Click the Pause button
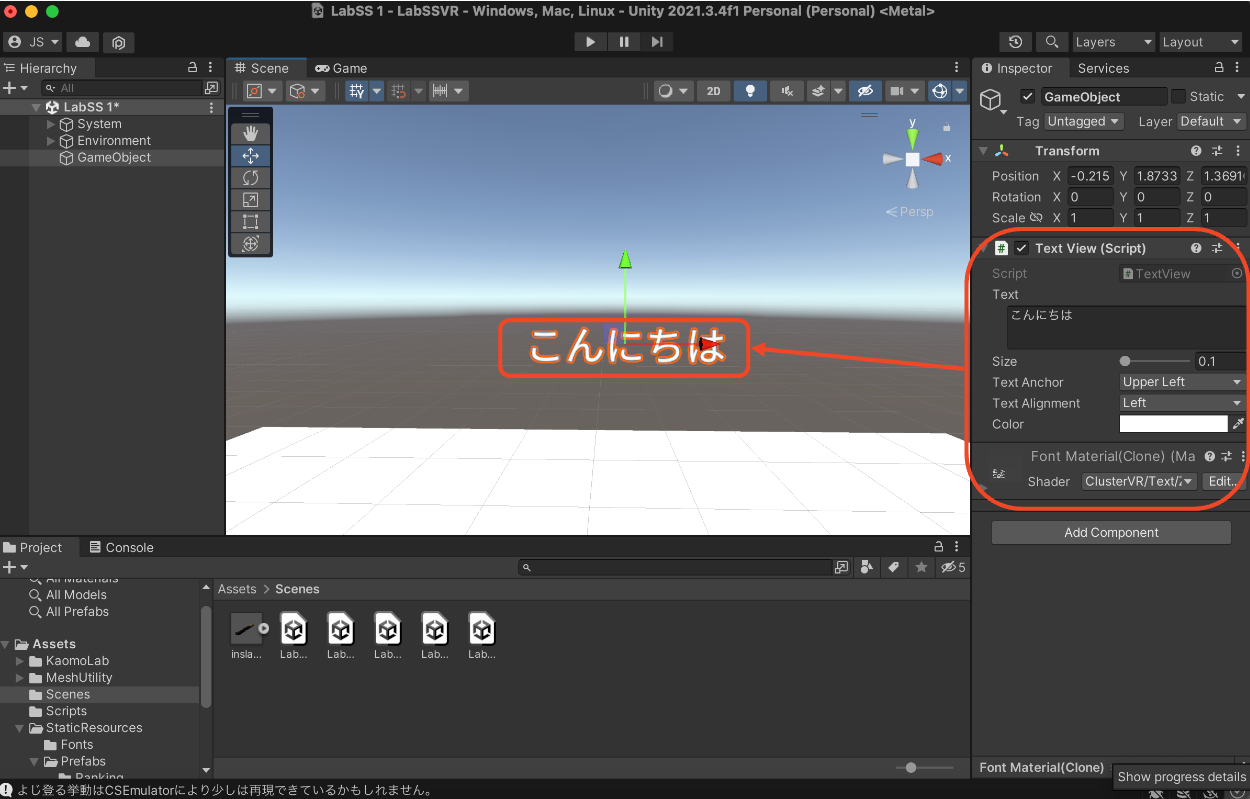Viewport: 1250px width, 799px height. 624,42
